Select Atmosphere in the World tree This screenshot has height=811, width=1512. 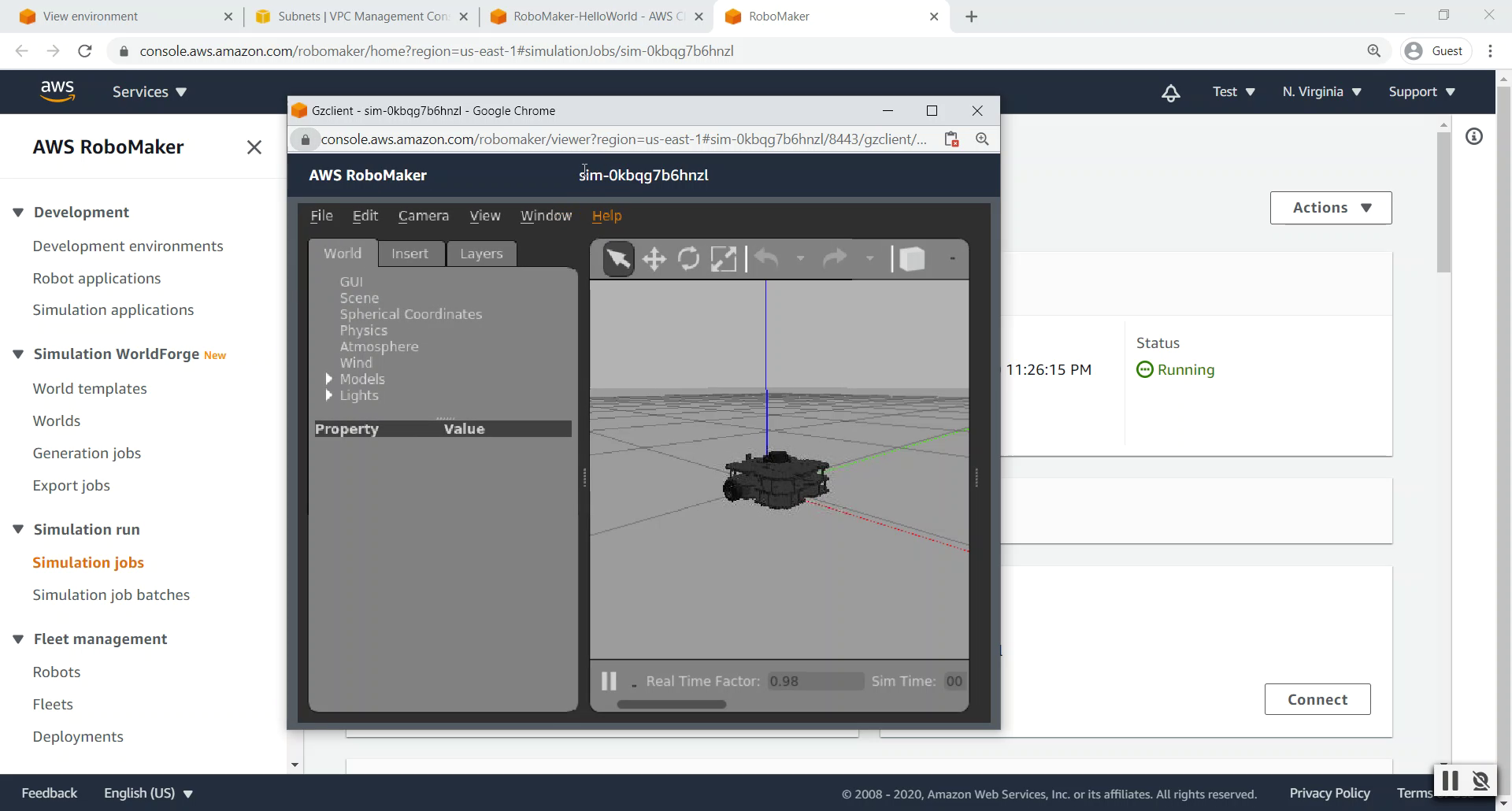tap(379, 346)
